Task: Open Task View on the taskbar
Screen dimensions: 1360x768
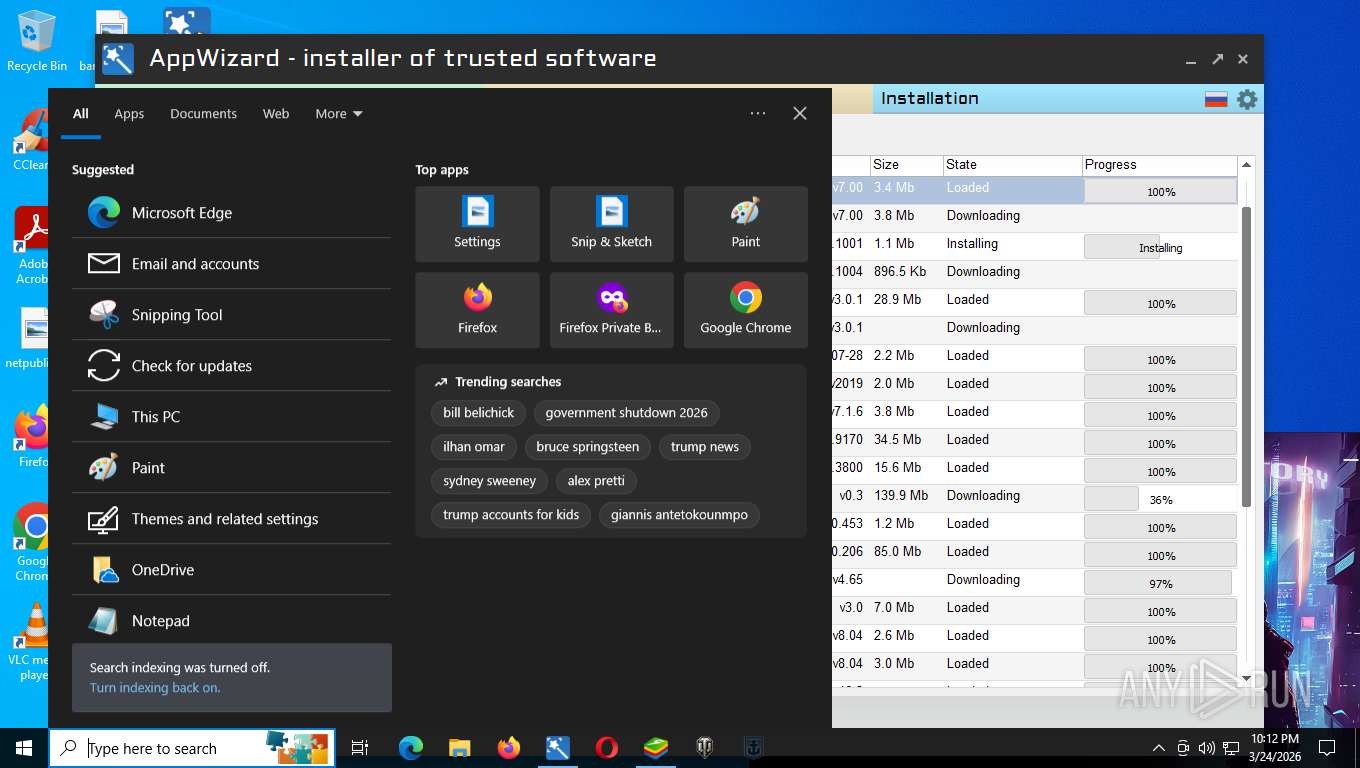Action: (x=360, y=747)
